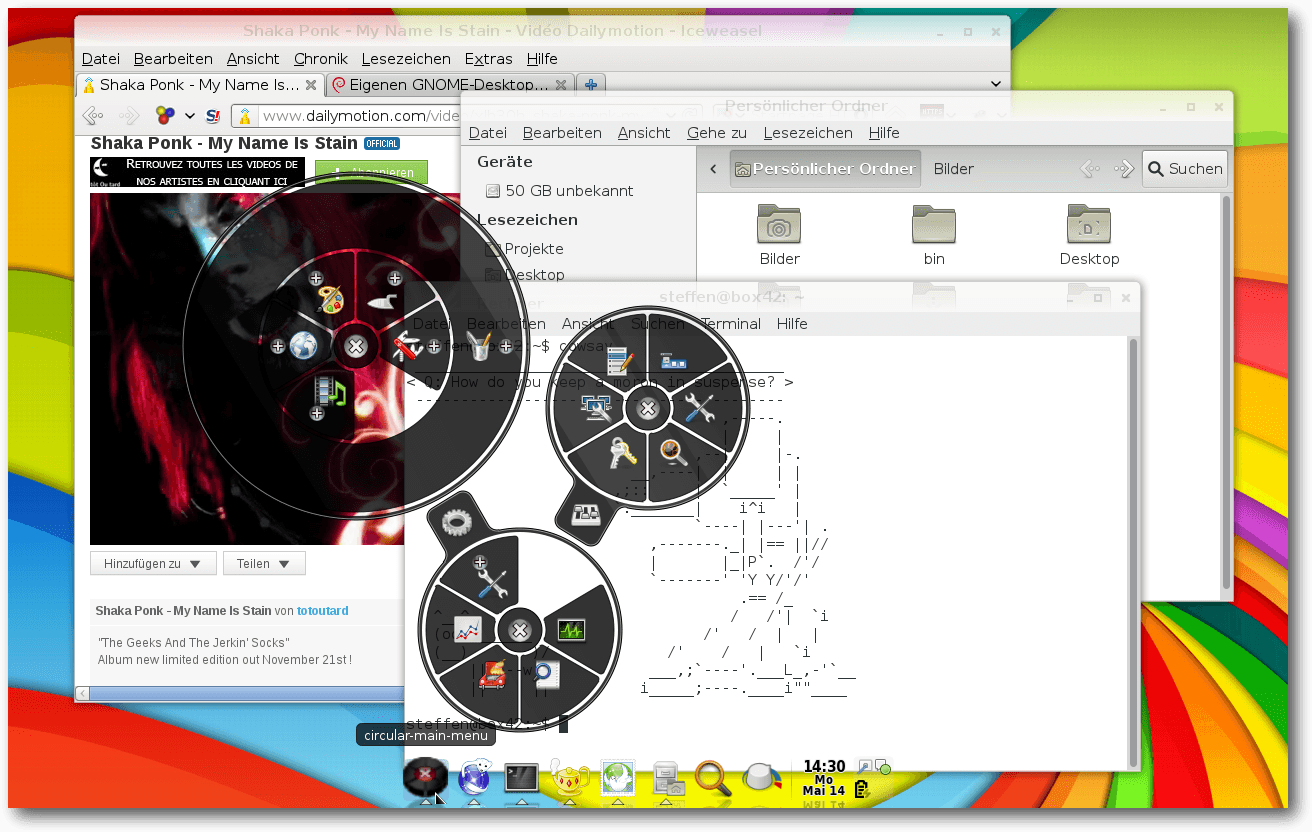Screen dimensions: 1312x832
Task: Close the upper right settings pie menu
Action: pyautogui.click(x=648, y=408)
